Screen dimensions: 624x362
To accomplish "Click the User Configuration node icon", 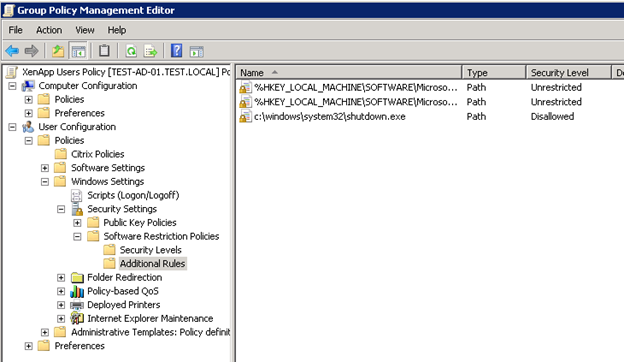I will [x=28, y=127].
